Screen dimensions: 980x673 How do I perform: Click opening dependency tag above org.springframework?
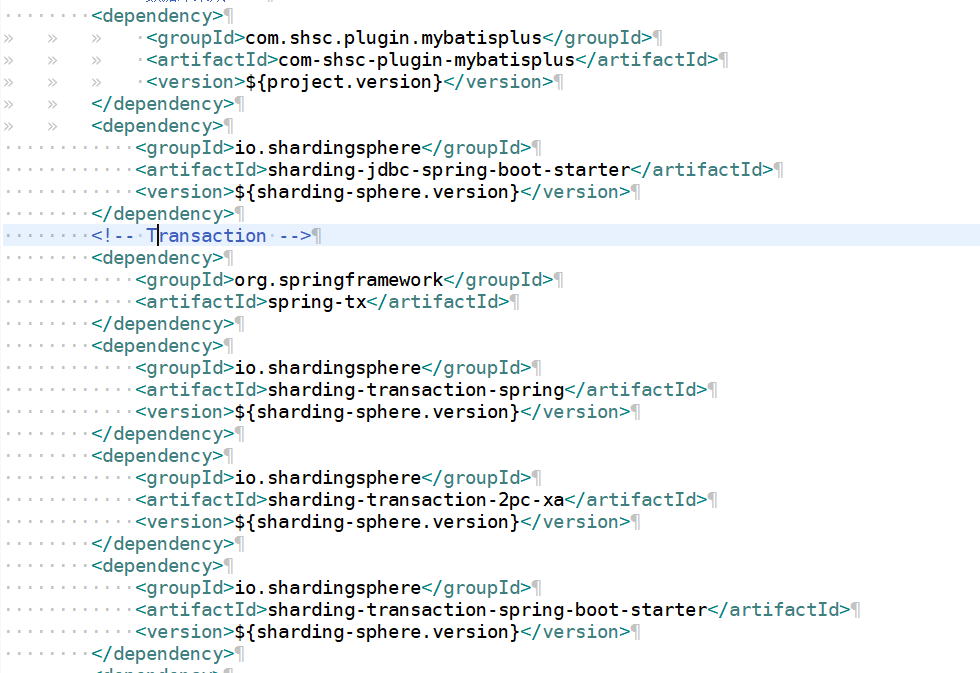(x=157, y=258)
